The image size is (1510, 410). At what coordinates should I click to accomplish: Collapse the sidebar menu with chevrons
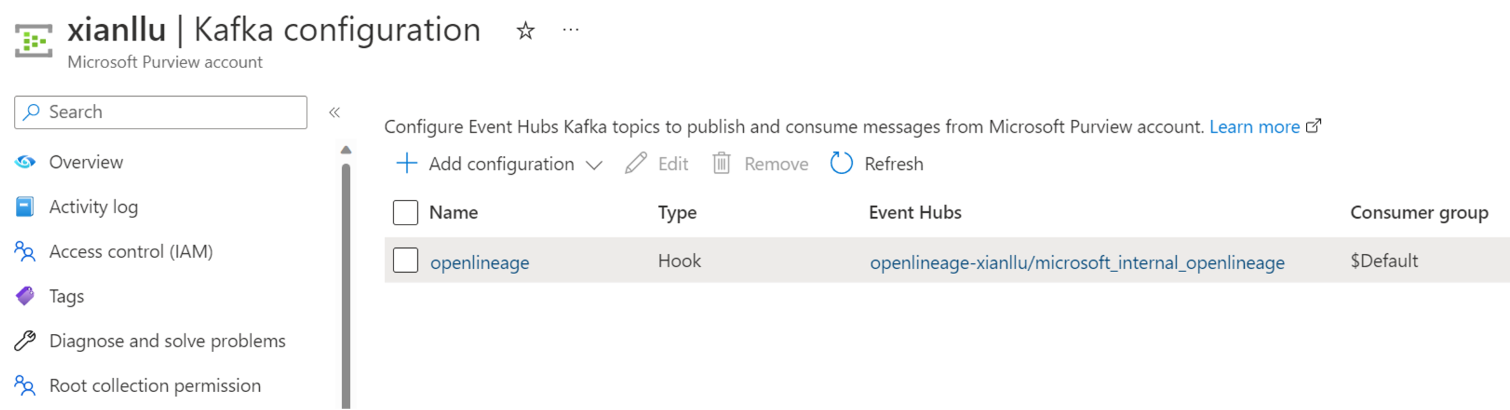click(x=335, y=112)
